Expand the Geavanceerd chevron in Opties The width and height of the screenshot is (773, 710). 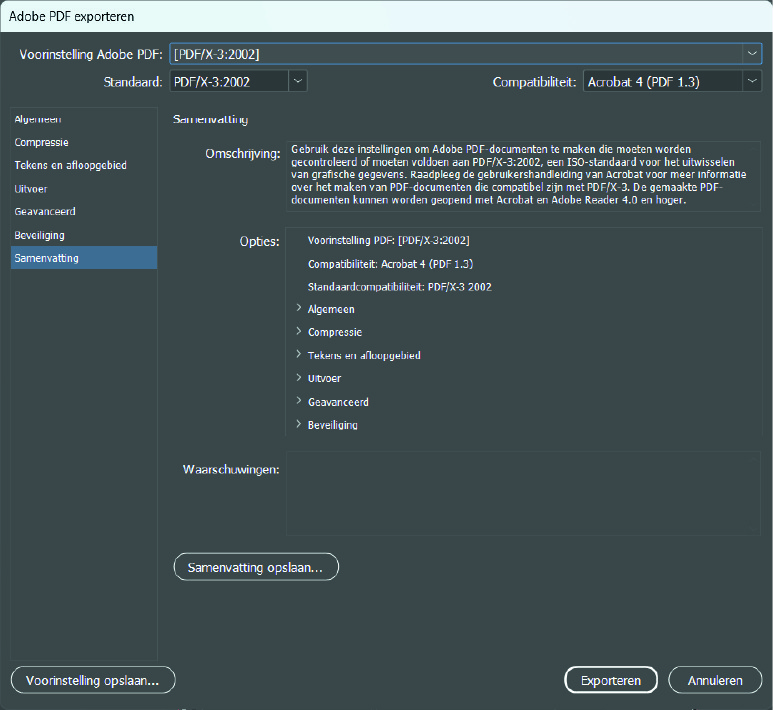299,402
